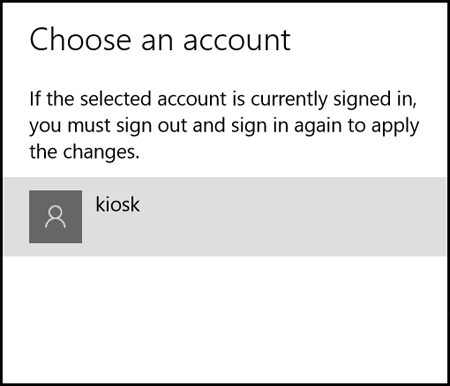Image resolution: width=450 pixels, height=386 pixels.
Task: Select the kiosk account name label
Action: tap(117, 204)
